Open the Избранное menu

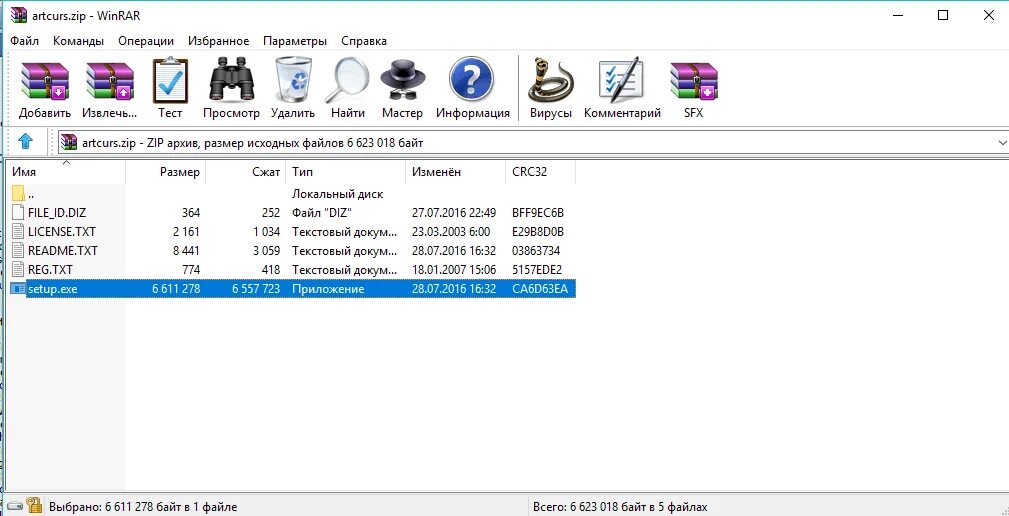click(219, 41)
